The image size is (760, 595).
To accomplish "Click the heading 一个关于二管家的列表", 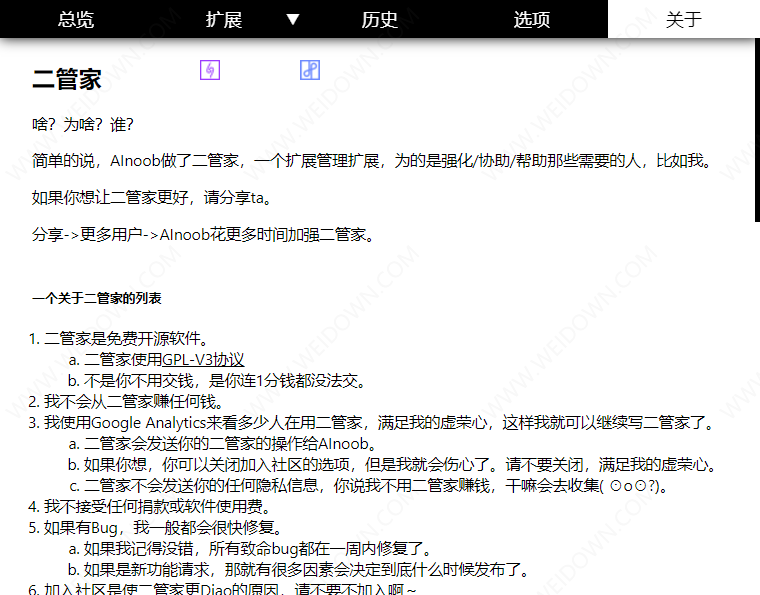I will 96,298.
